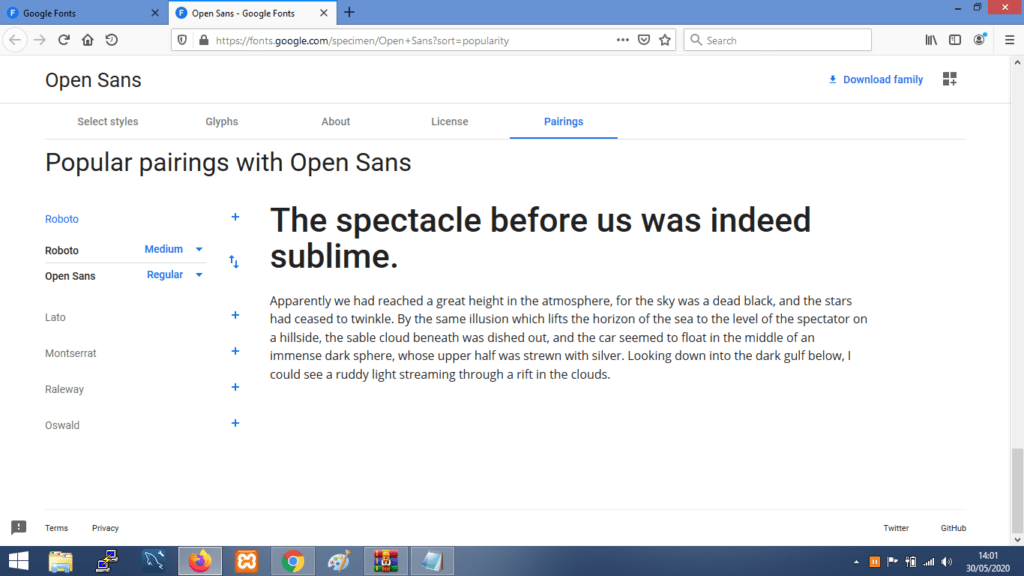Open the Open Sans Regular weight dropdown
The height and width of the screenshot is (576, 1024).
coord(175,275)
